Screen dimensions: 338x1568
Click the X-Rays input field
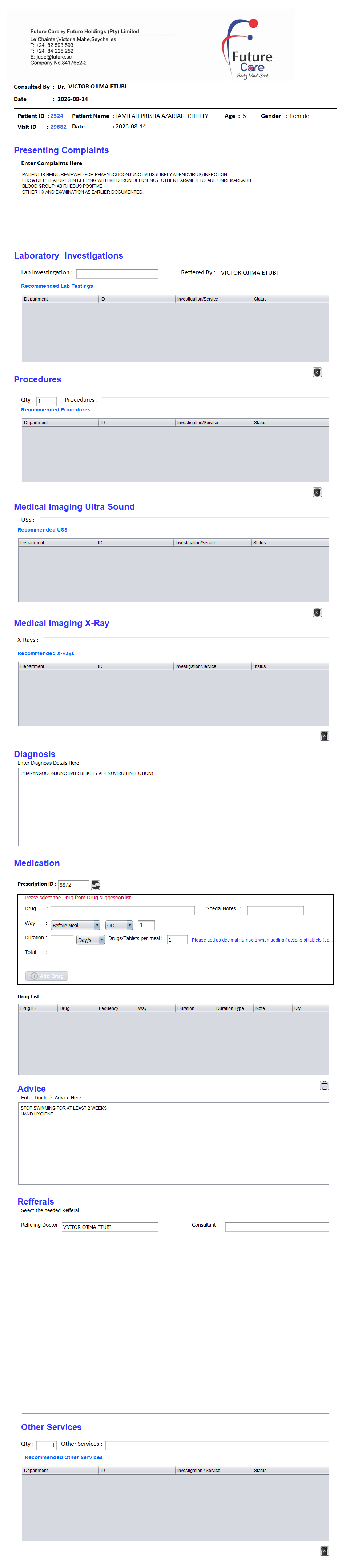click(x=186, y=641)
